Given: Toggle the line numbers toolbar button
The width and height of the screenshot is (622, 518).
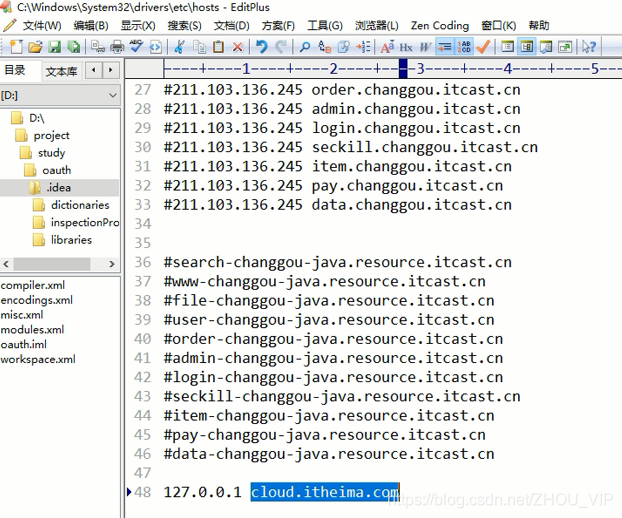Looking at the screenshot, I should click(464, 47).
